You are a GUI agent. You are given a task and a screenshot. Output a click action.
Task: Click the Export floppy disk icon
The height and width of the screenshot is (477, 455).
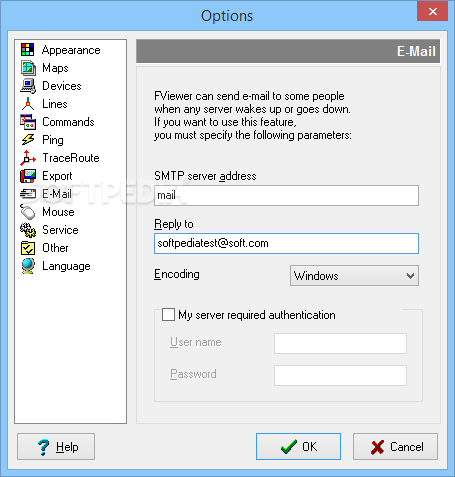coord(28,176)
